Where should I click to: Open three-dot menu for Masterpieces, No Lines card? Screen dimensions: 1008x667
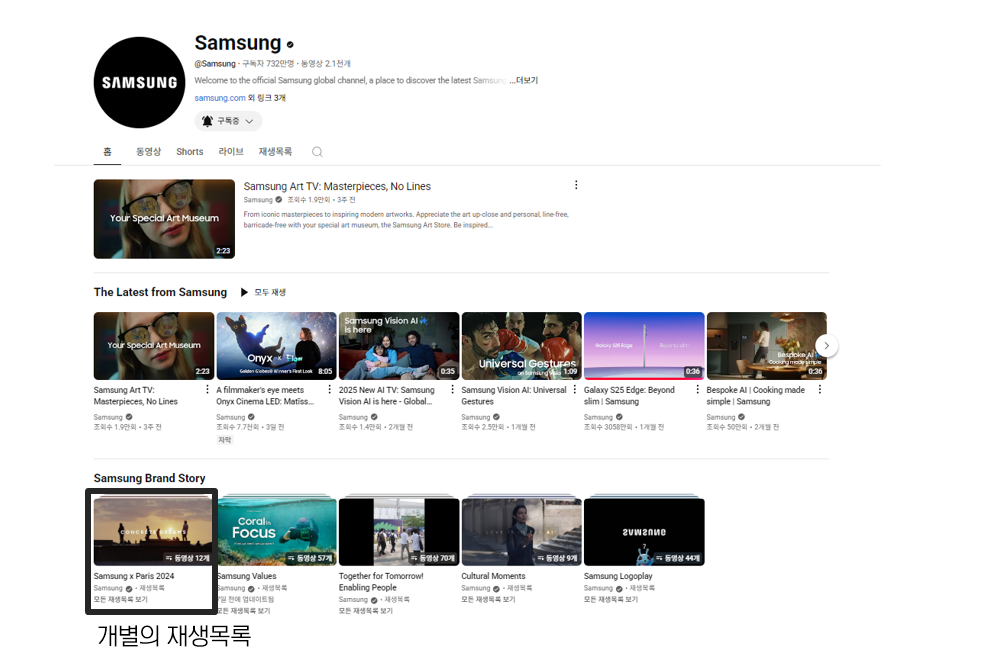[207, 389]
